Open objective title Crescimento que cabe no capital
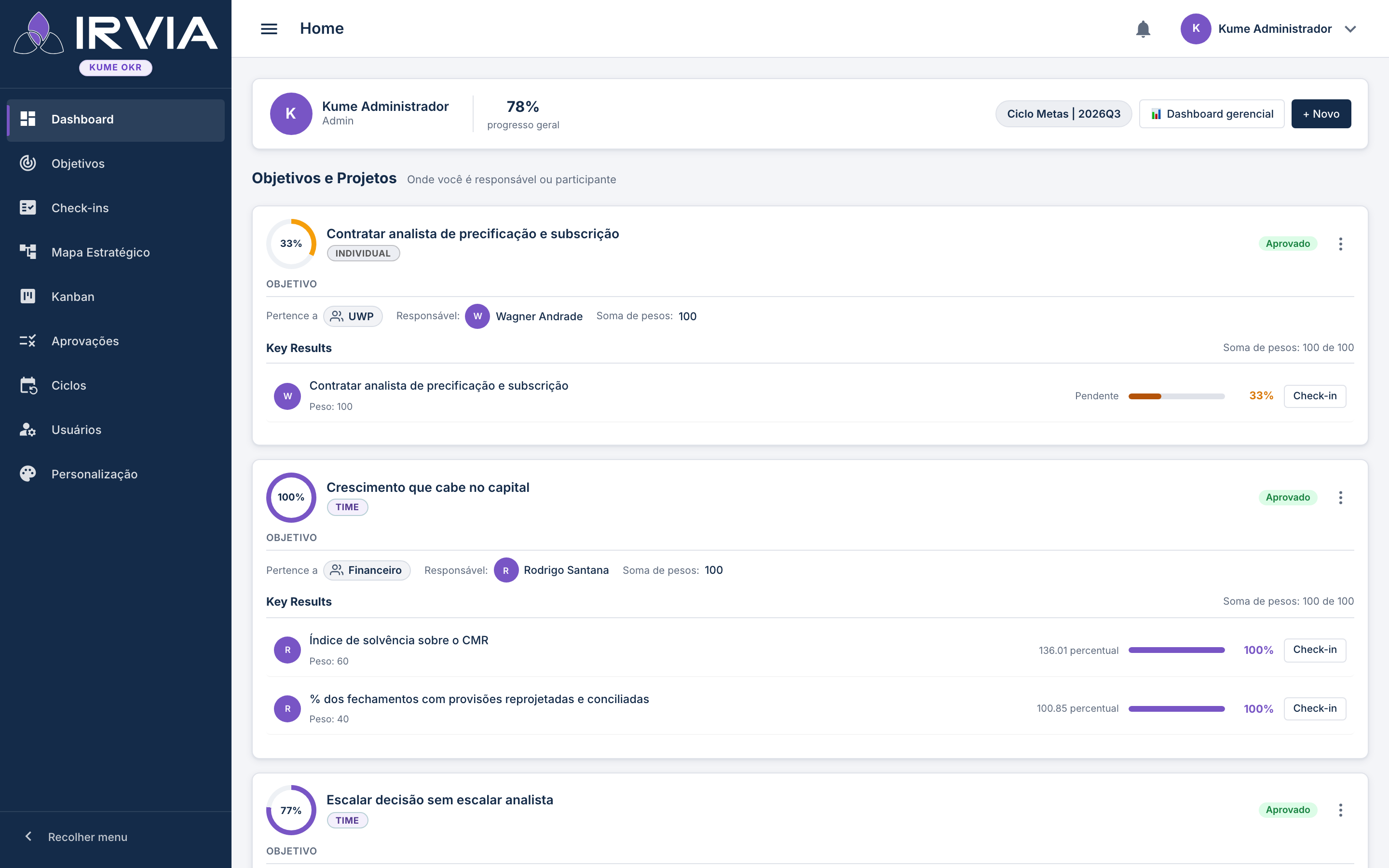Screen dimensions: 1389x868 428,487
